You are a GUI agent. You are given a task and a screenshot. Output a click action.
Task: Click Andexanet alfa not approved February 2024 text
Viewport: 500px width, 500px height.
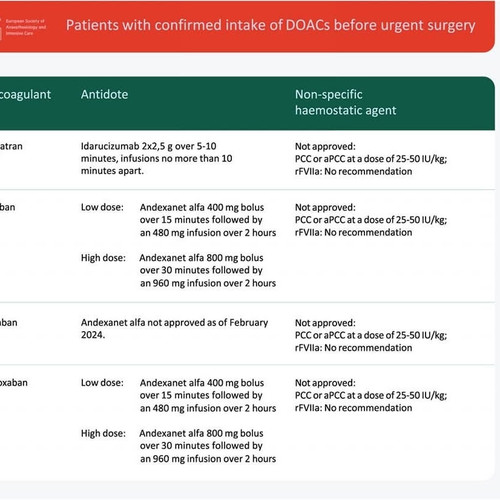click(174, 329)
